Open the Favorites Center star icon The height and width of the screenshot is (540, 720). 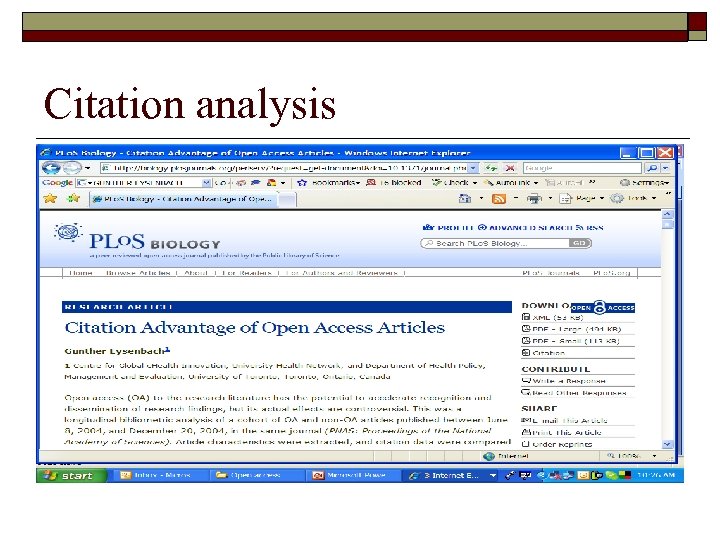[50, 198]
